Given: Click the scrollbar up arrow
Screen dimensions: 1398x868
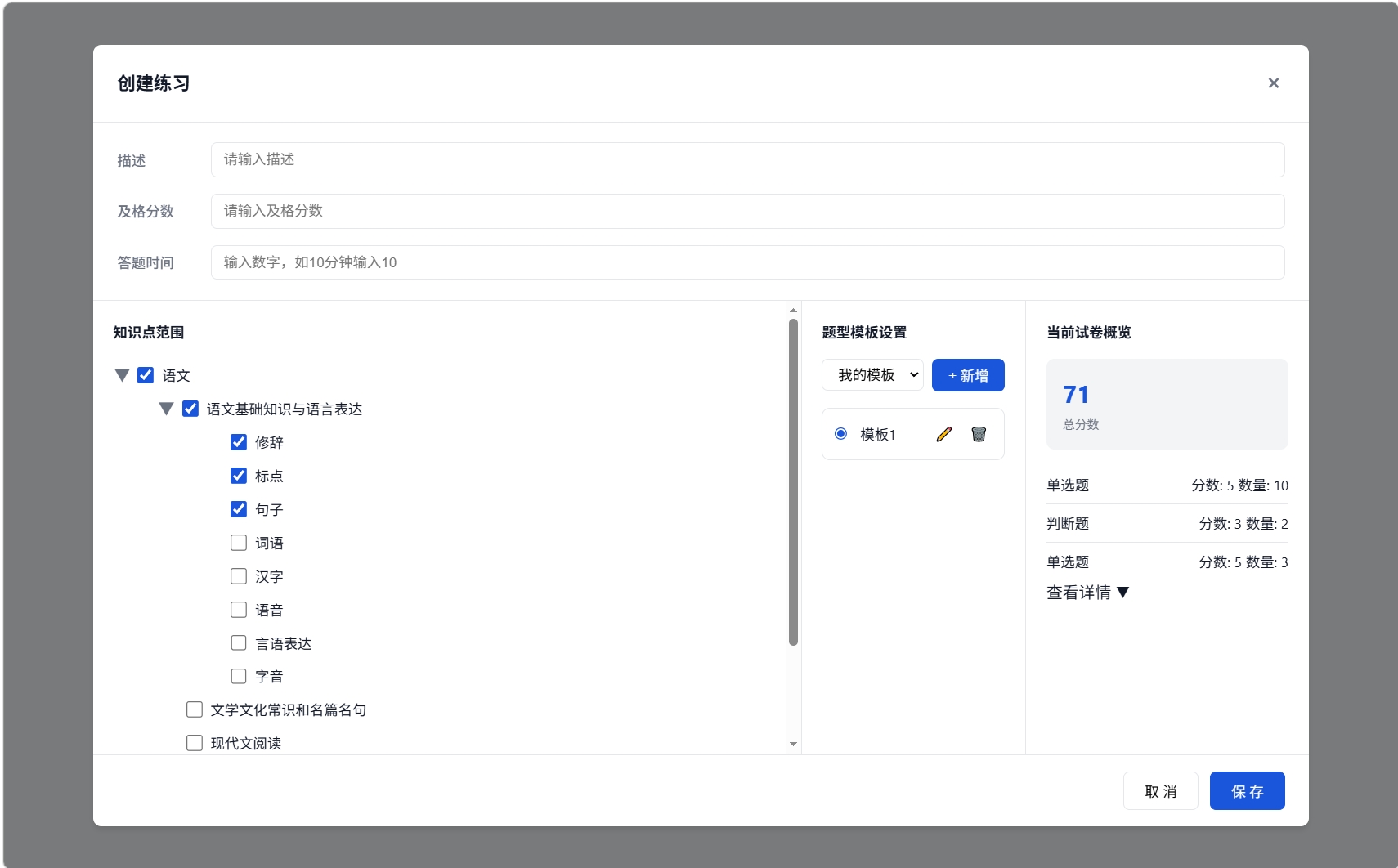Looking at the screenshot, I should tap(793, 311).
